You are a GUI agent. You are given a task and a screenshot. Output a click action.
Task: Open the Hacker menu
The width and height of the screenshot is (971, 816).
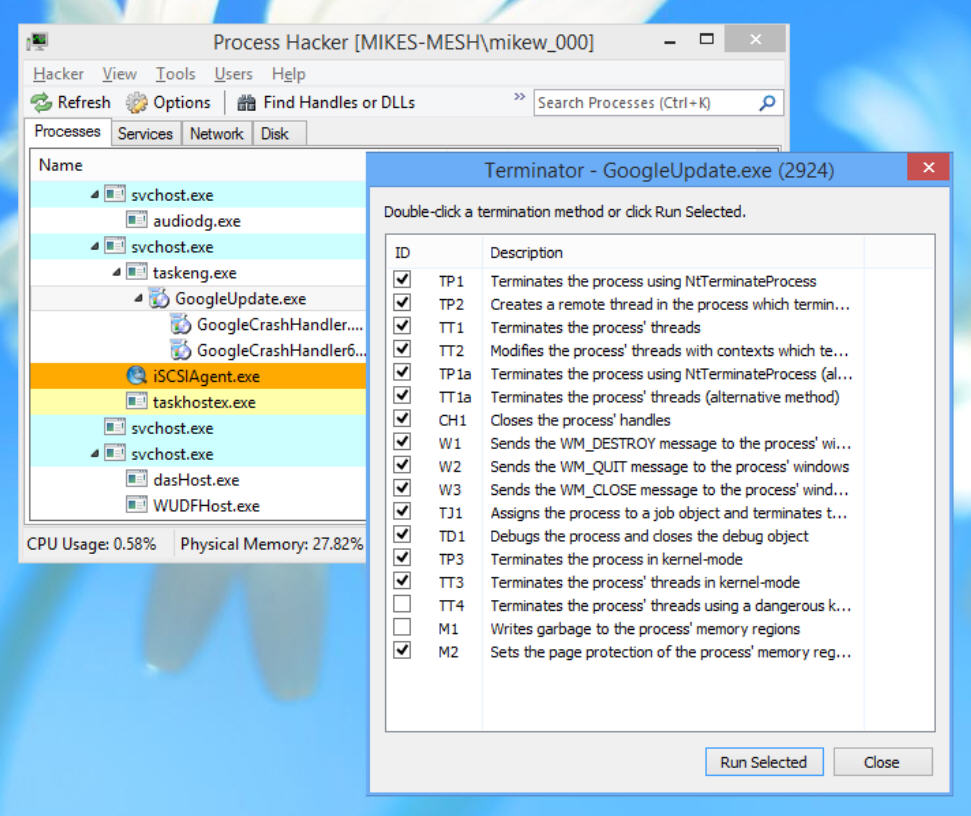[58, 73]
